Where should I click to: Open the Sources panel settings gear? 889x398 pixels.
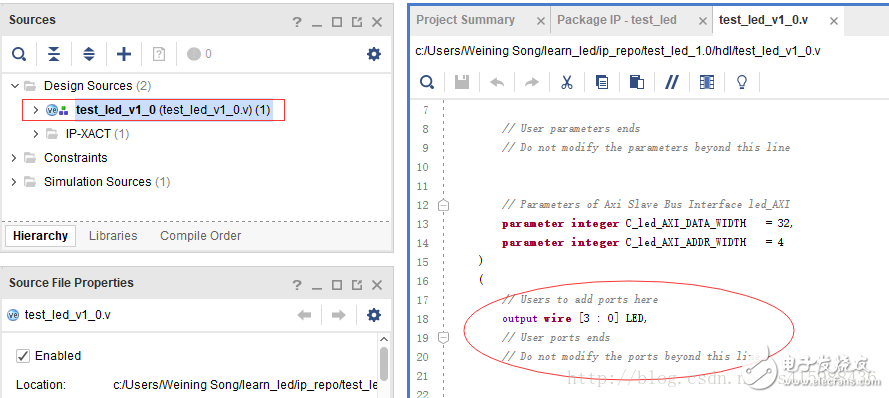point(374,54)
